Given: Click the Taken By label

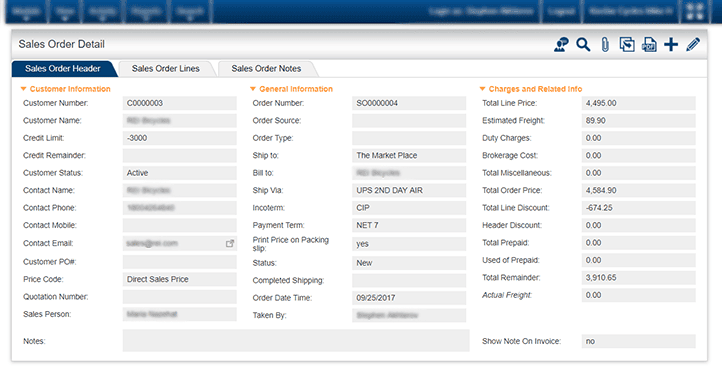Looking at the screenshot, I should [269, 316].
